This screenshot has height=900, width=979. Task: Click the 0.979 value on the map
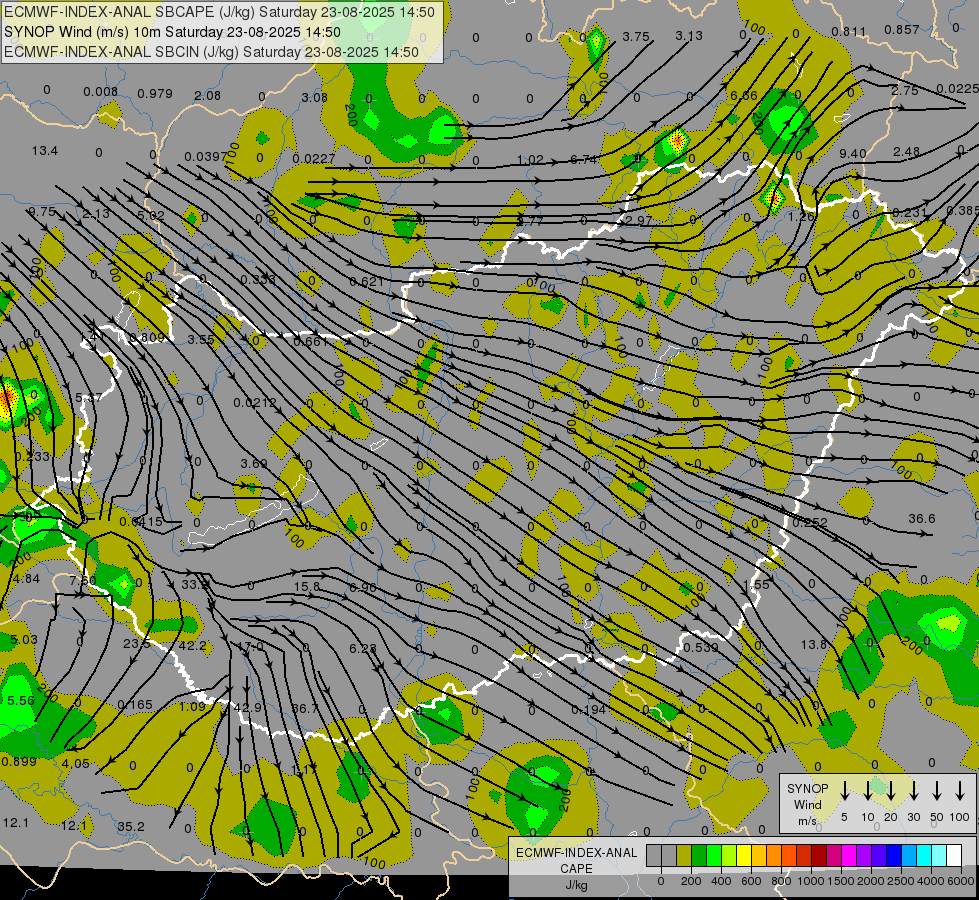(x=155, y=94)
